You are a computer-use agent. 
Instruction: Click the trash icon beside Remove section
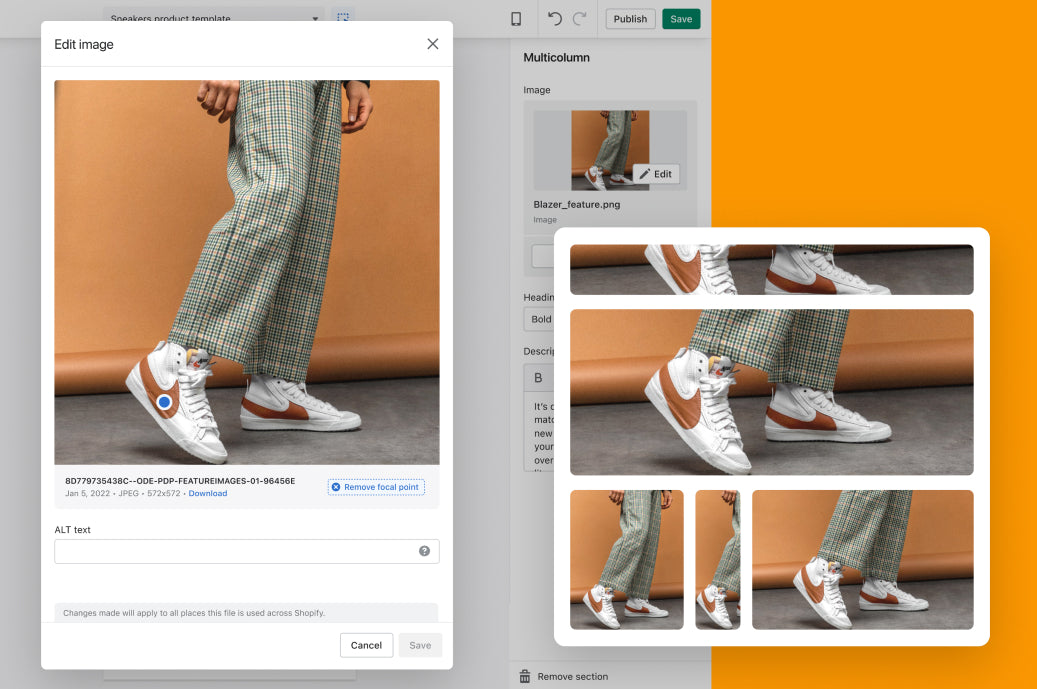point(525,677)
